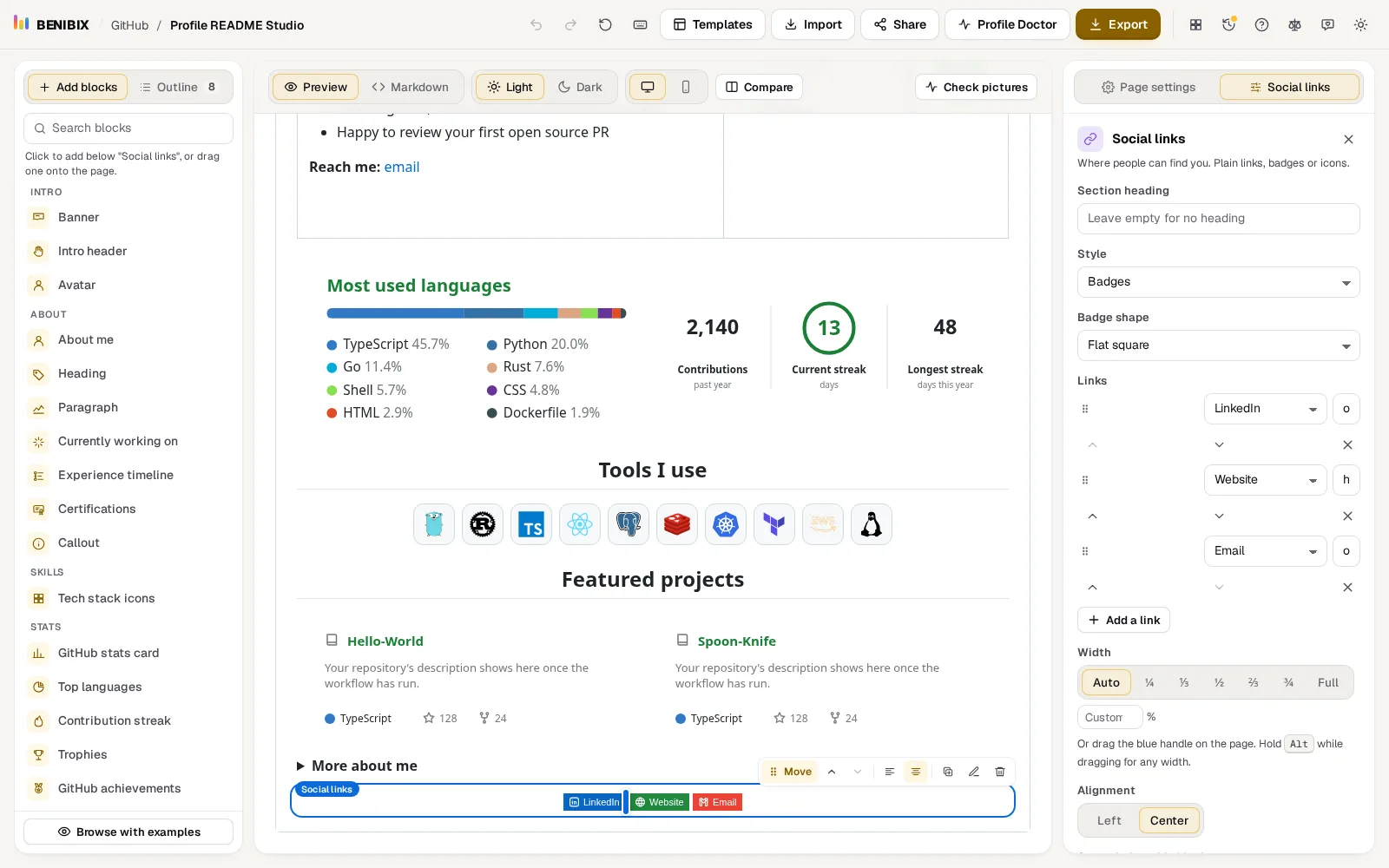Open the history clock icon with notification dot

click(x=1228, y=24)
